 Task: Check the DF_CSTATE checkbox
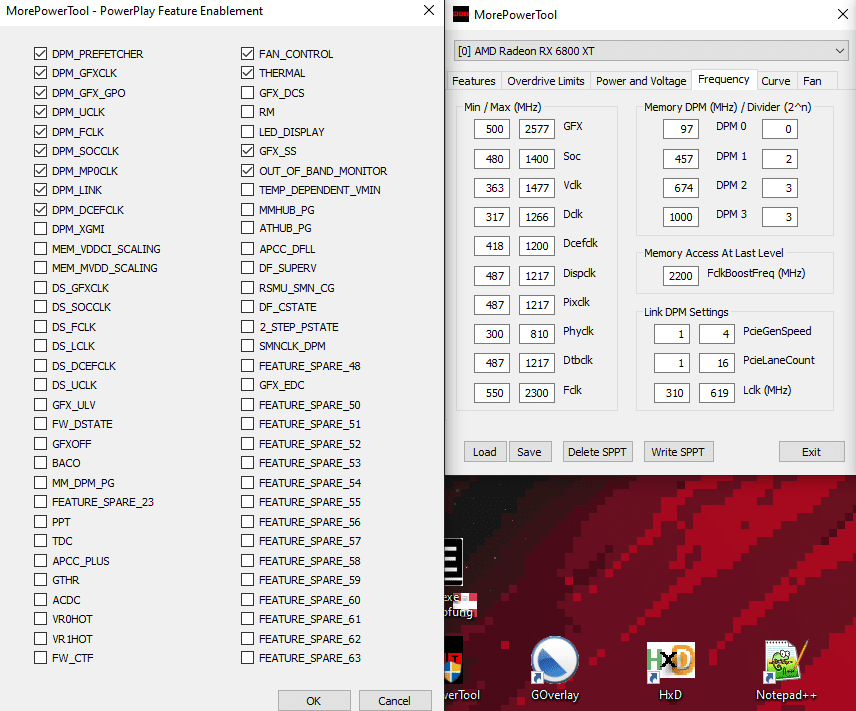point(247,307)
